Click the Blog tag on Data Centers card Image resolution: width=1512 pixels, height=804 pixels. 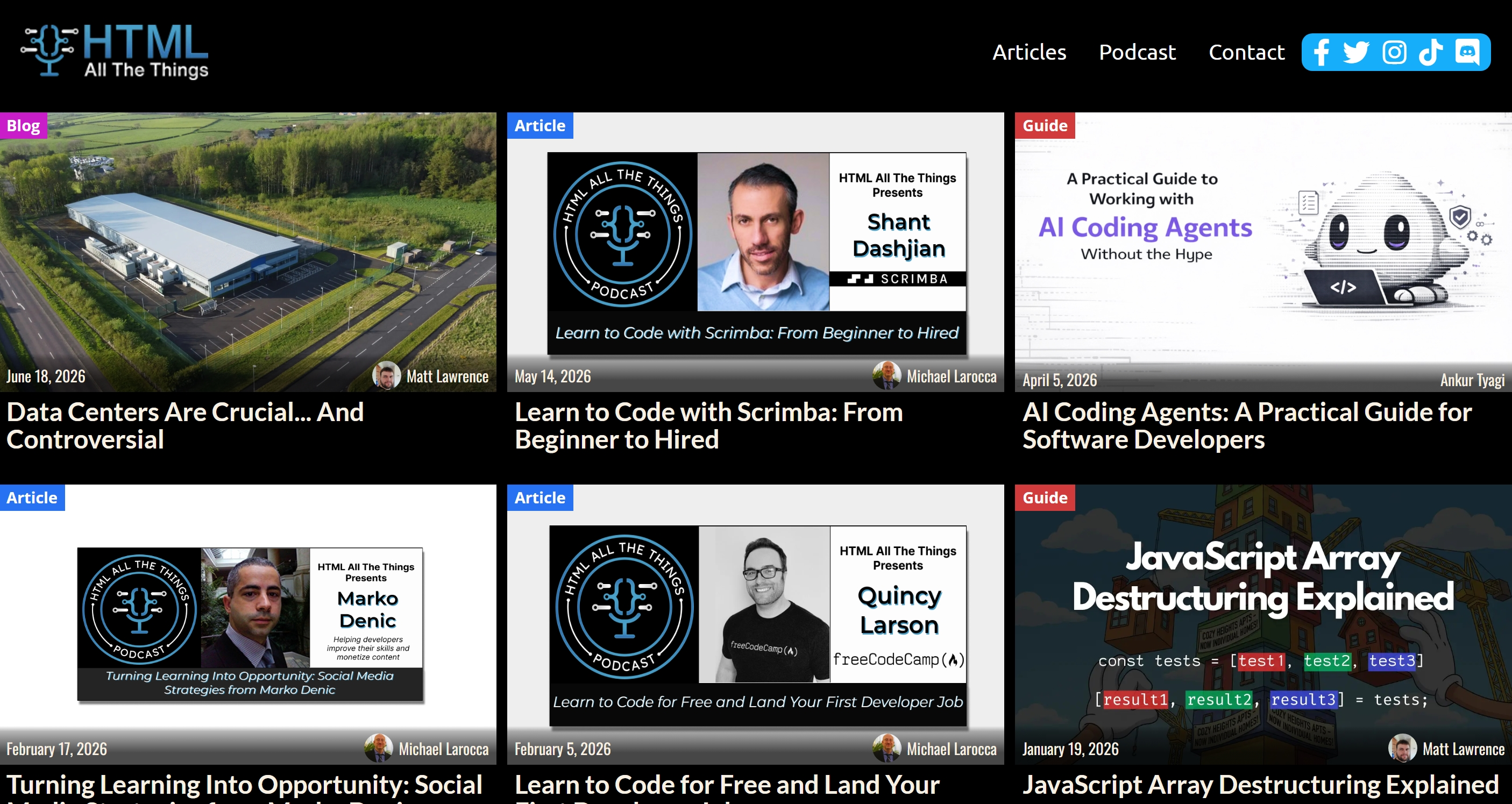pyautogui.click(x=24, y=126)
